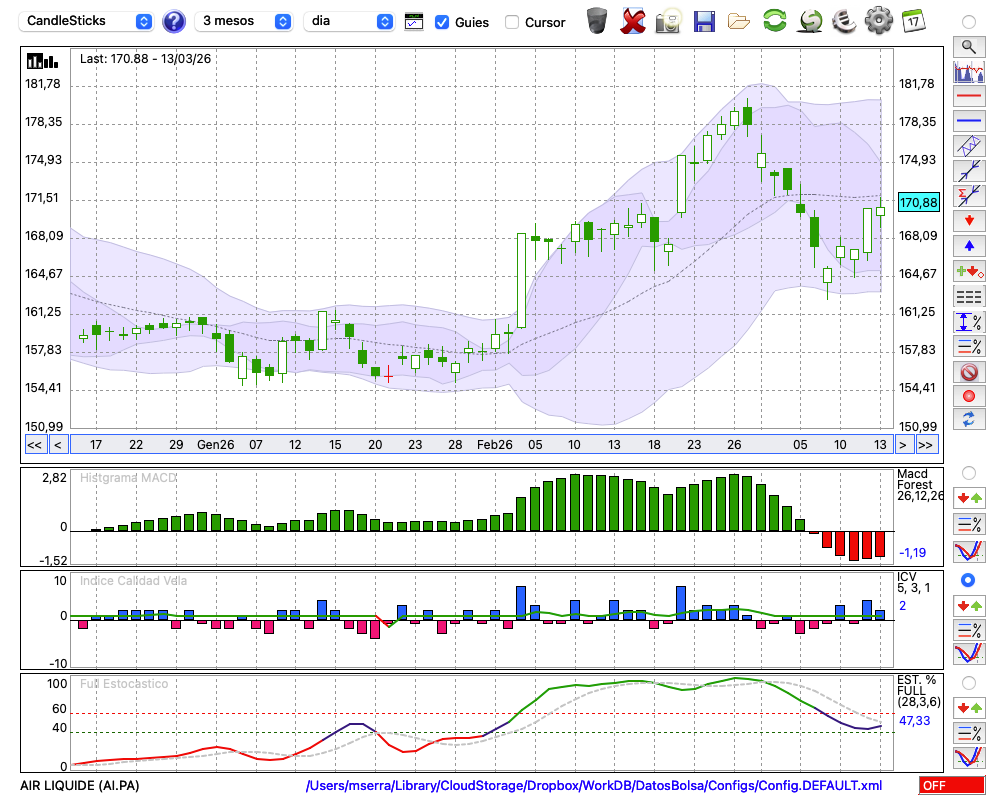Open settings with the gear icon
1000x800 pixels.
[x=878, y=21]
